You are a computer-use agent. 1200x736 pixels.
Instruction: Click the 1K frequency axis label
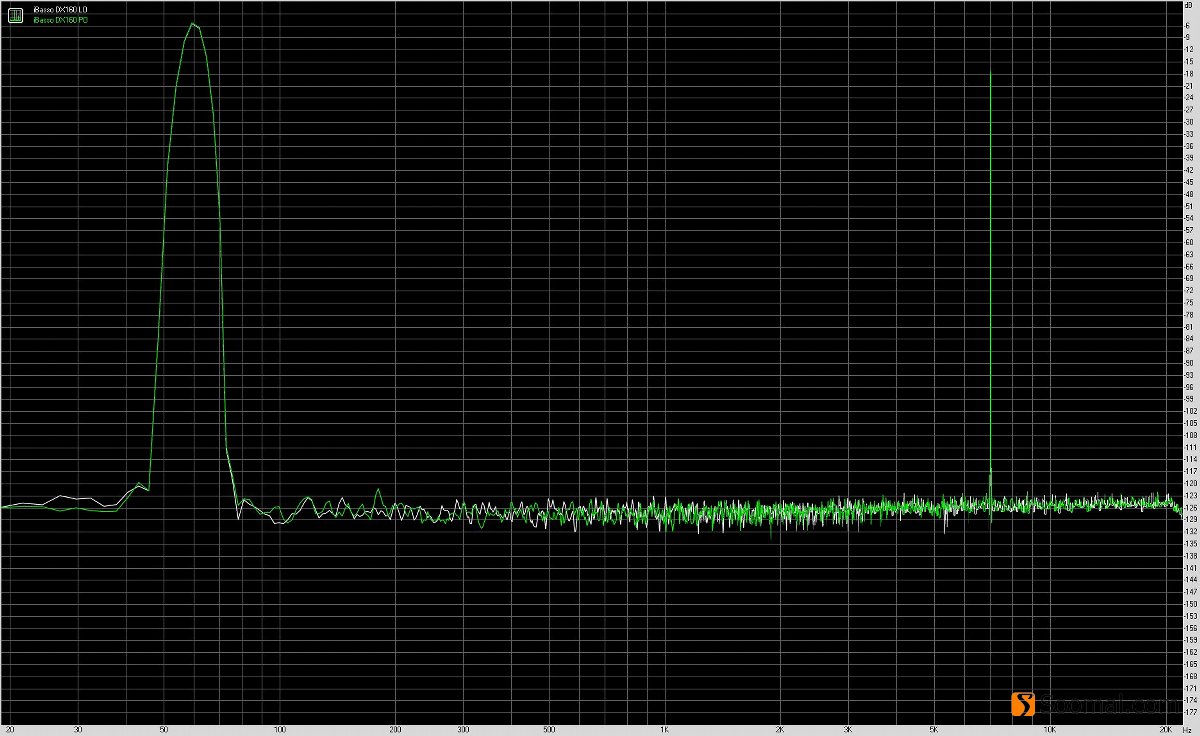coord(665,728)
